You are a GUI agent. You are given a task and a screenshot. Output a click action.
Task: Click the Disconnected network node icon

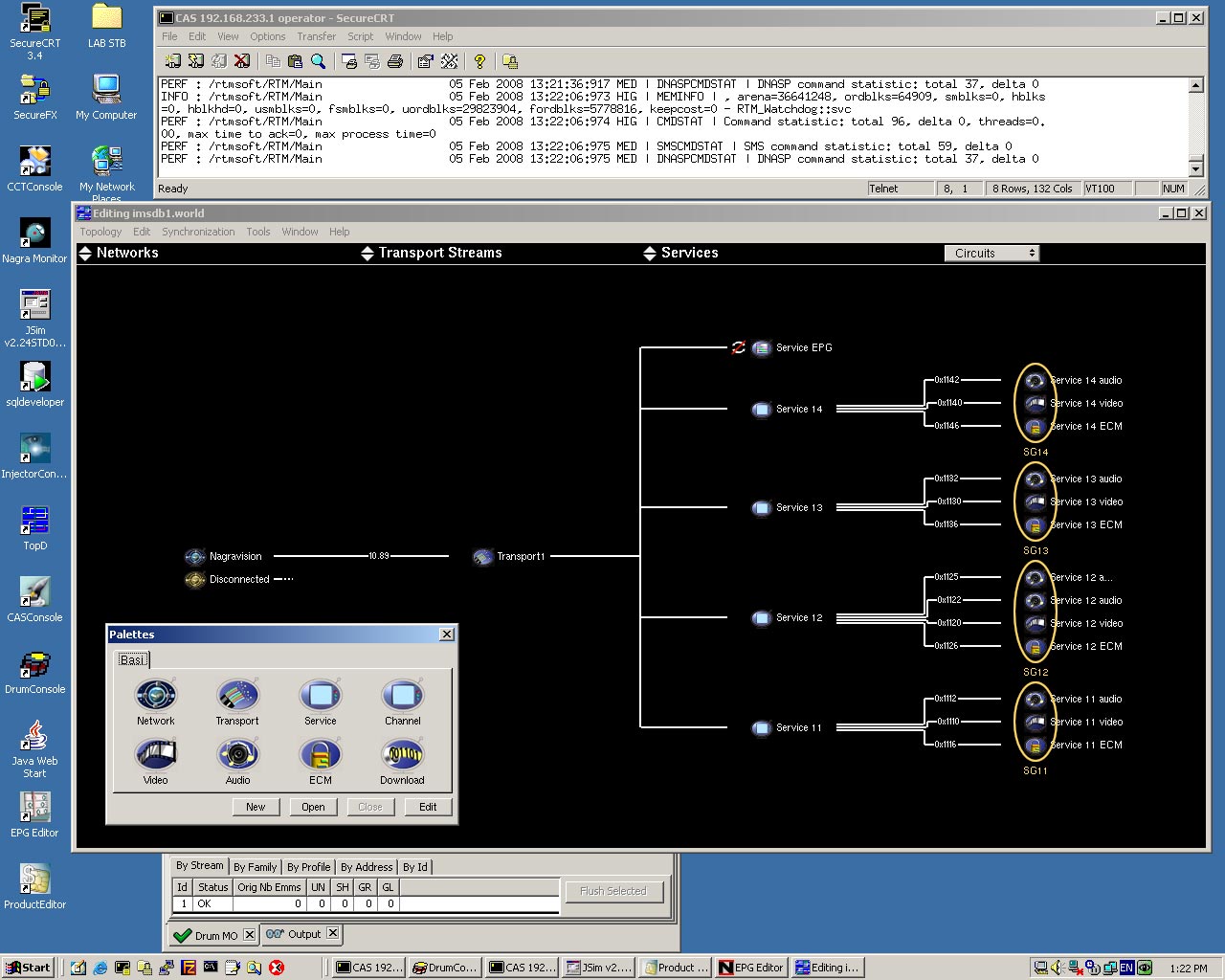coord(195,579)
